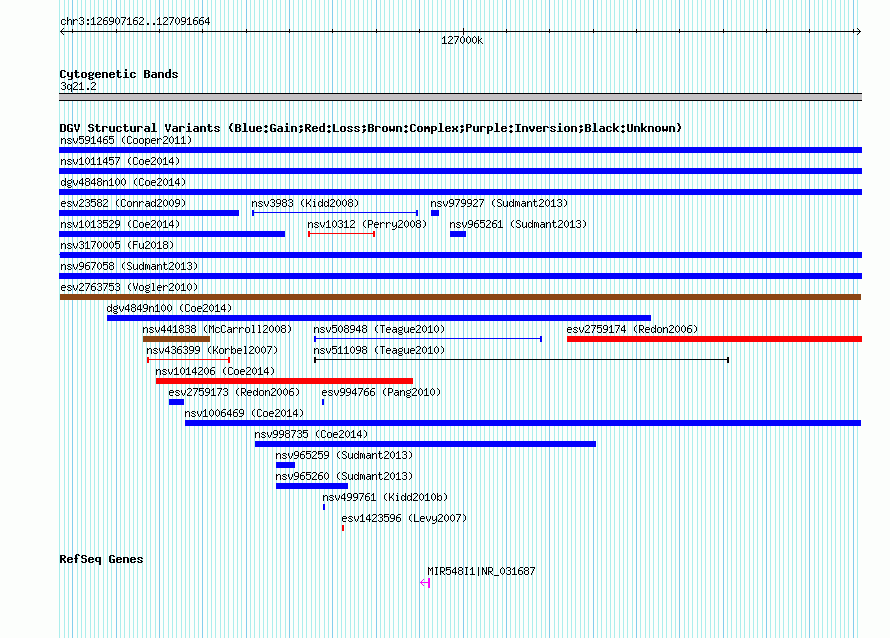Click the RefSeq Genes track title
Image resolution: width=890 pixels, height=638 pixels.
101,559
